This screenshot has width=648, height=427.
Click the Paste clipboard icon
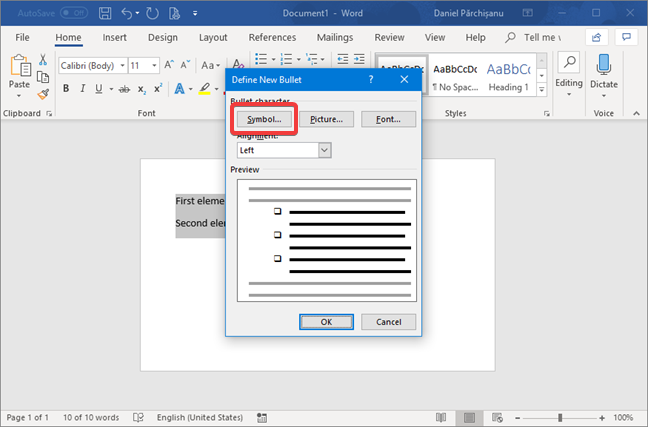pyautogui.click(x=20, y=66)
